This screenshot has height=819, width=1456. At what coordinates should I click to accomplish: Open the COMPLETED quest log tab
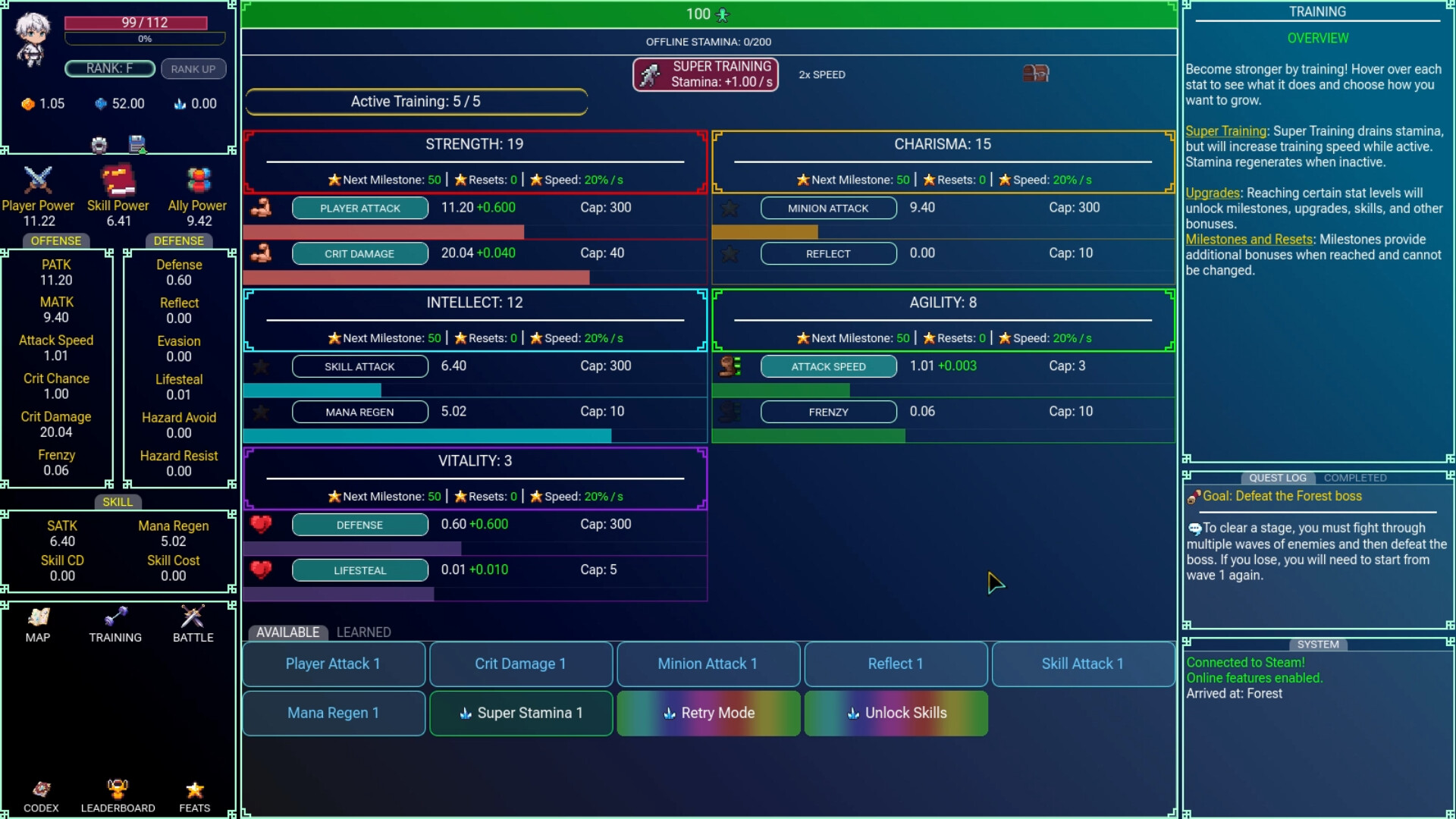point(1355,478)
